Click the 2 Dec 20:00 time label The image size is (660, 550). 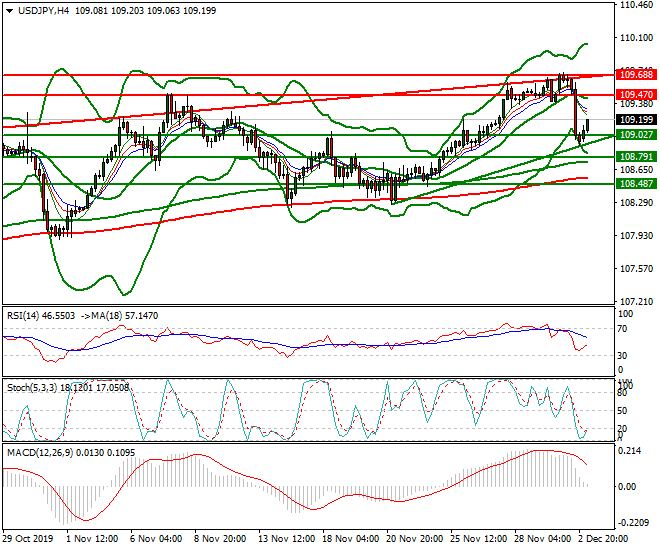pyautogui.click(x=604, y=539)
